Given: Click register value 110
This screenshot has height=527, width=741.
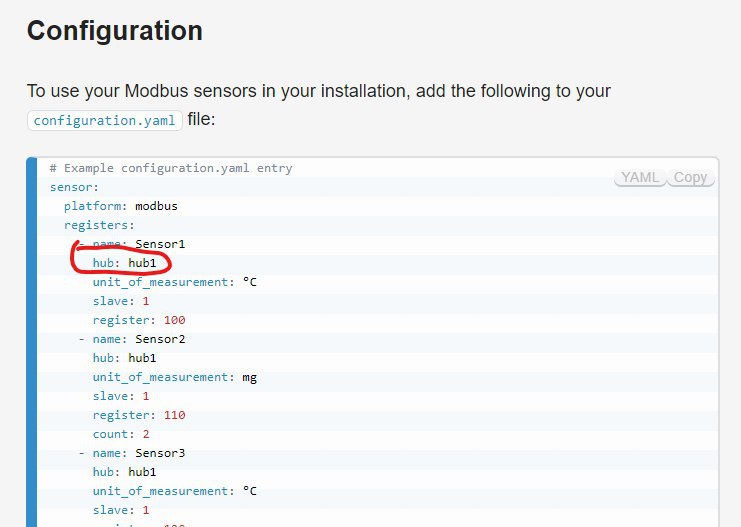Looking at the screenshot, I should [x=174, y=415].
